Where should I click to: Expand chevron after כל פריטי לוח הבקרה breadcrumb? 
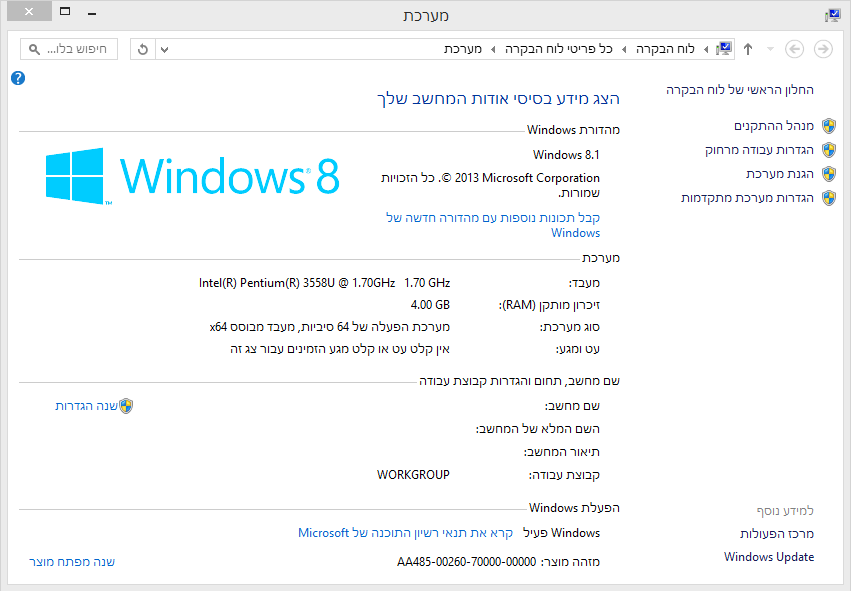pyautogui.click(x=493, y=49)
